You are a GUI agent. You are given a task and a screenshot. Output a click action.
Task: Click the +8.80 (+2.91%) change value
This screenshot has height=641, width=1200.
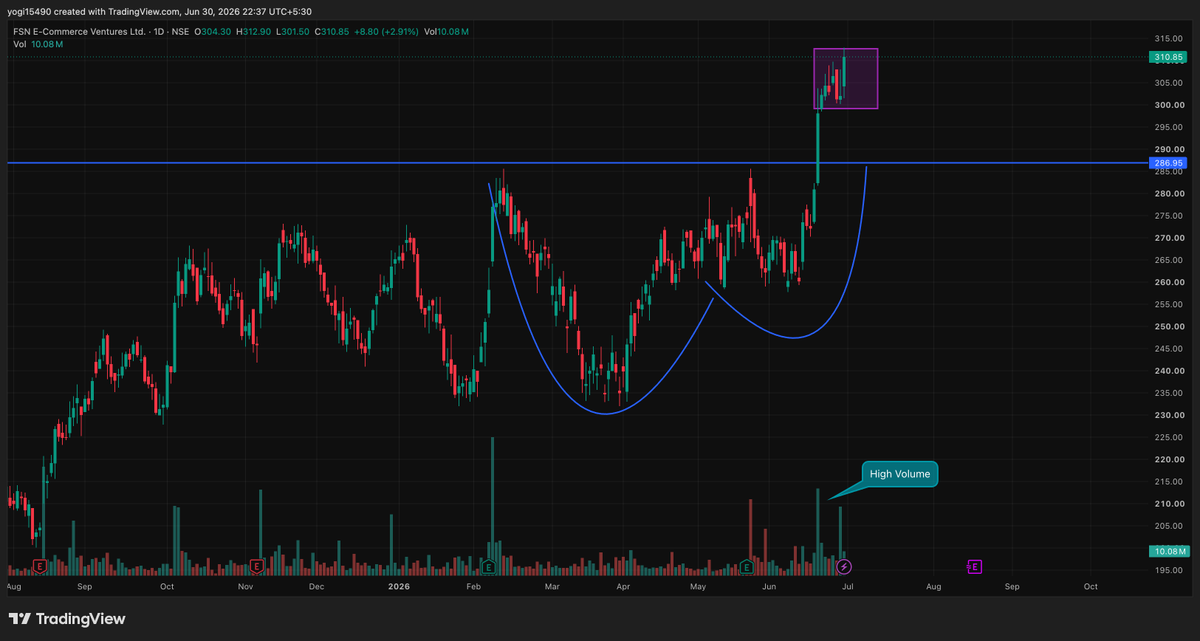point(385,32)
